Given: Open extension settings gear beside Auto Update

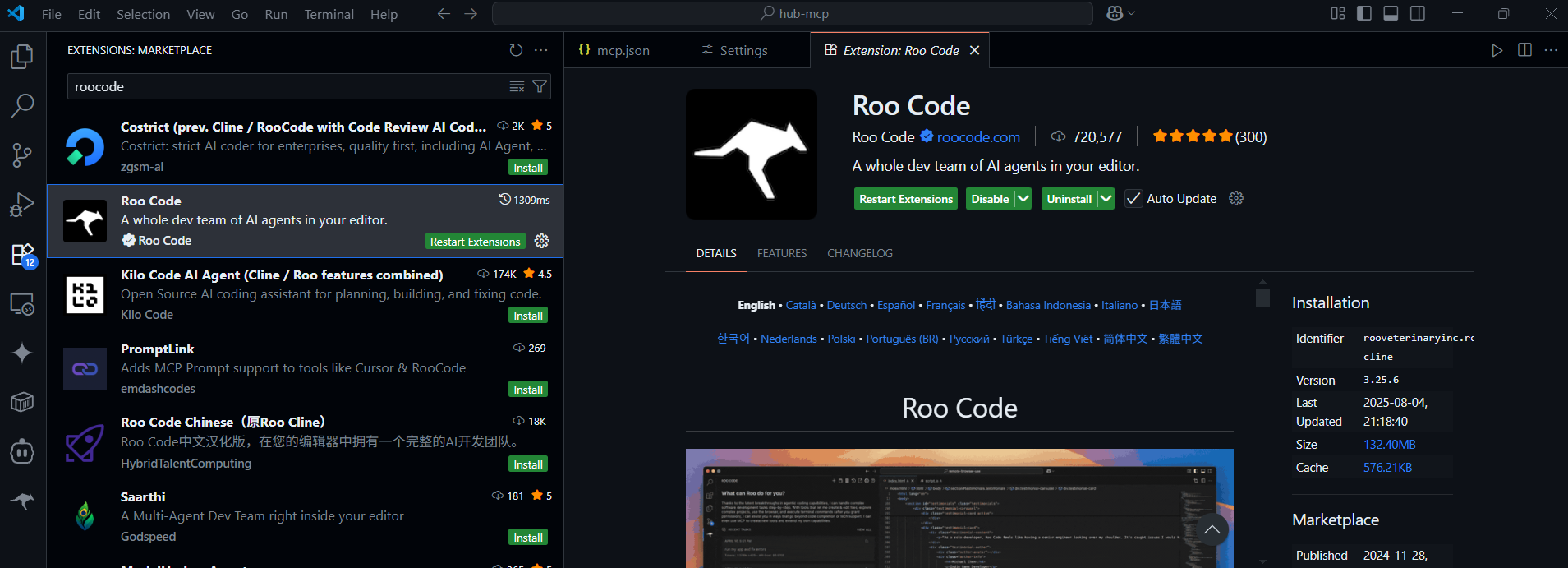Looking at the screenshot, I should click(x=1236, y=198).
